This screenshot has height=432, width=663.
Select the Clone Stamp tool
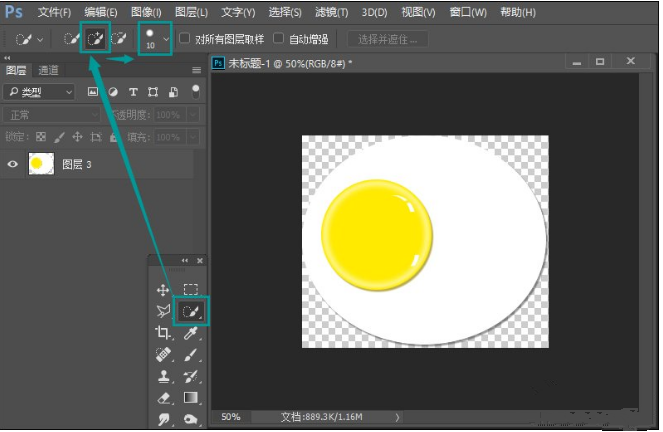[163, 377]
